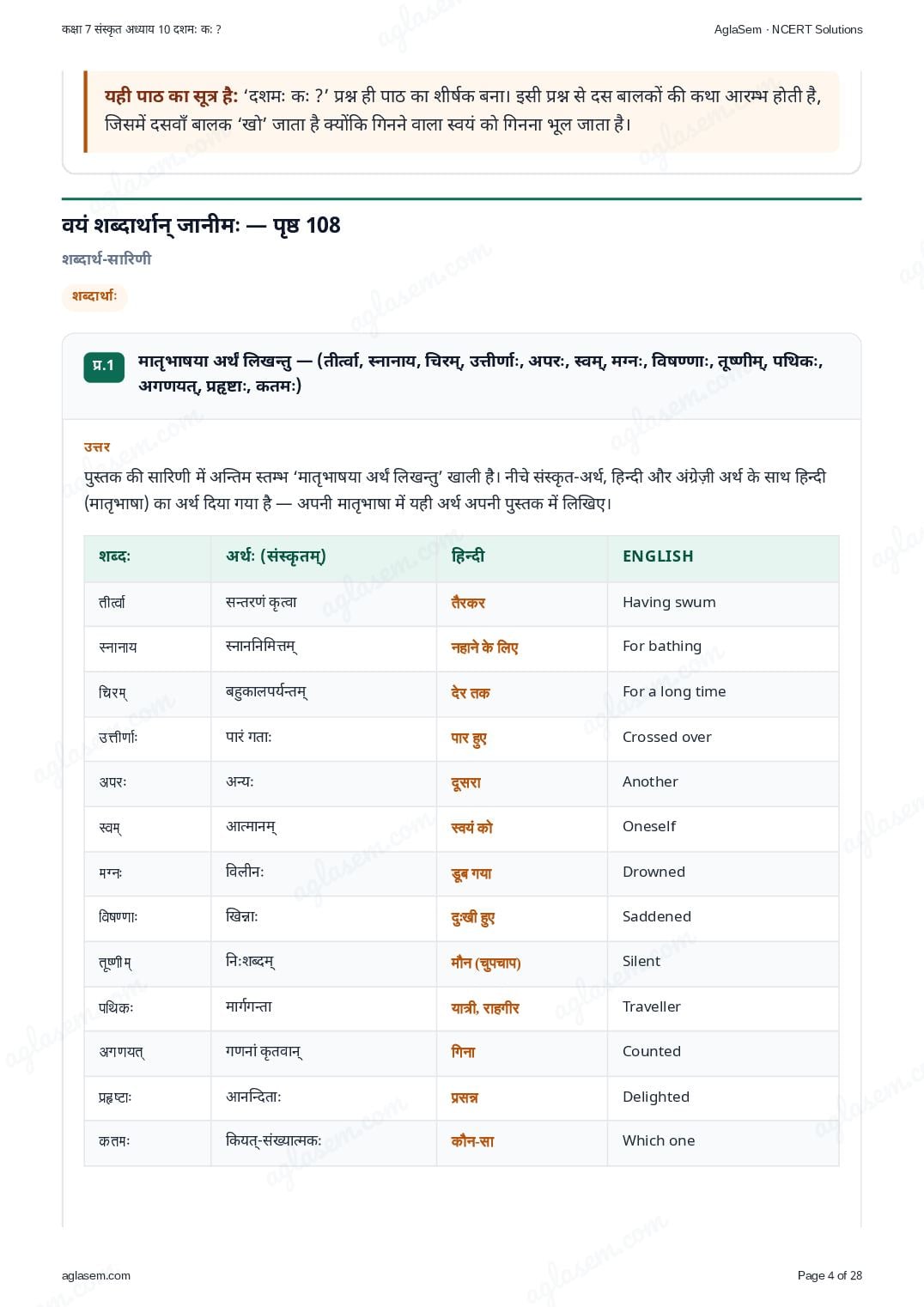This screenshot has width=924, height=1307.
Task: Click the अर्थः (संस्कृतम्) column header
Action: 276,556
